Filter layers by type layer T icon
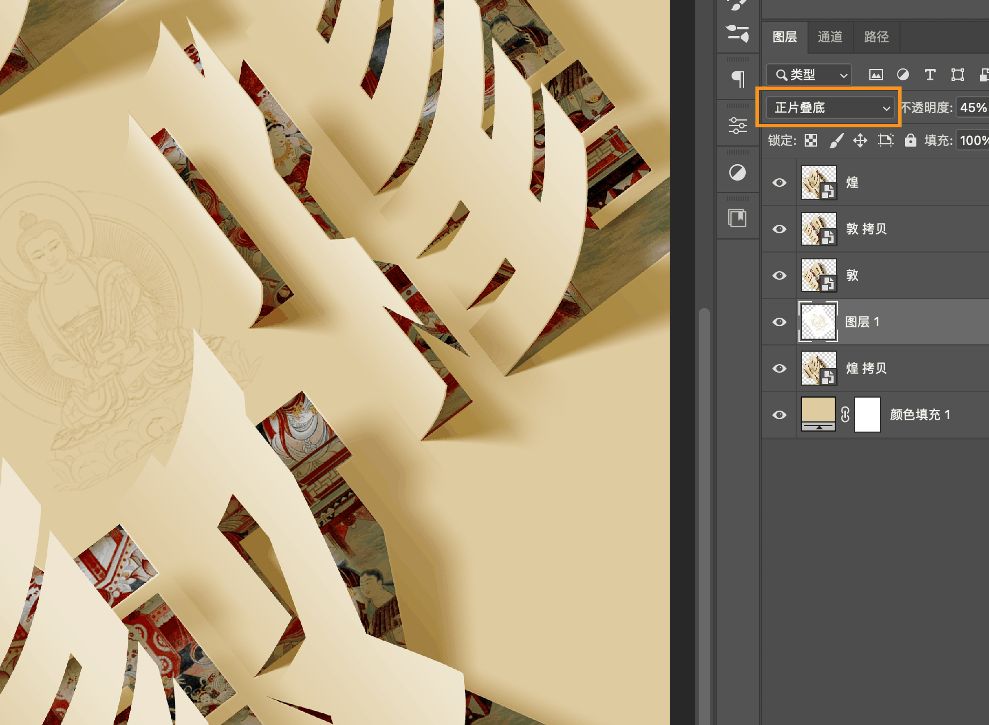The image size is (989, 725). click(x=930, y=75)
